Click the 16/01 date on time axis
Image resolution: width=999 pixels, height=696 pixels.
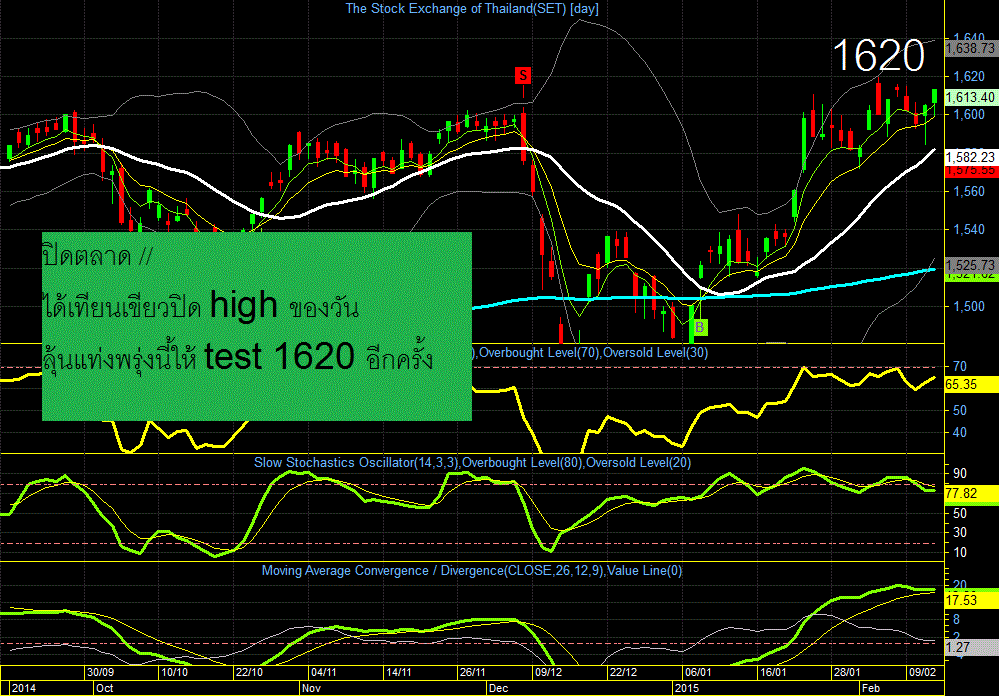click(x=773, y=672)
